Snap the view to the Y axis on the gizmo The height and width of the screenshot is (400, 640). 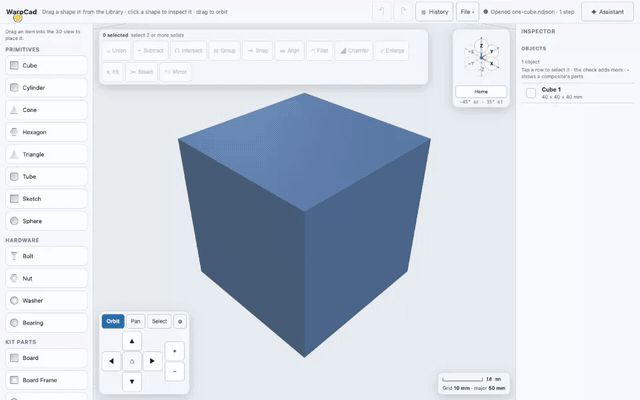[x=492, y=51]
